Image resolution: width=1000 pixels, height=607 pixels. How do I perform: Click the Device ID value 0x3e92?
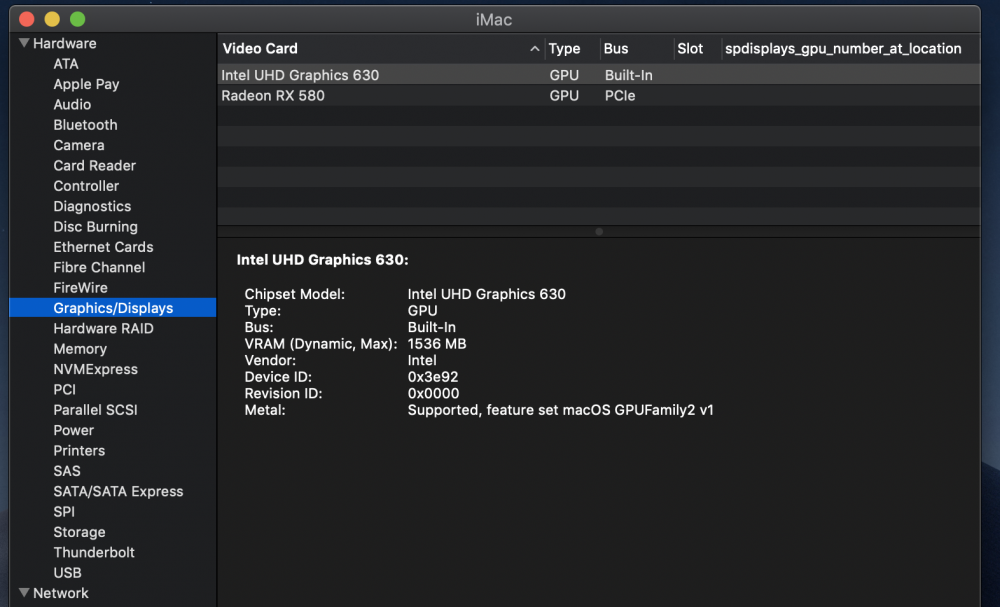pos(433,377)
